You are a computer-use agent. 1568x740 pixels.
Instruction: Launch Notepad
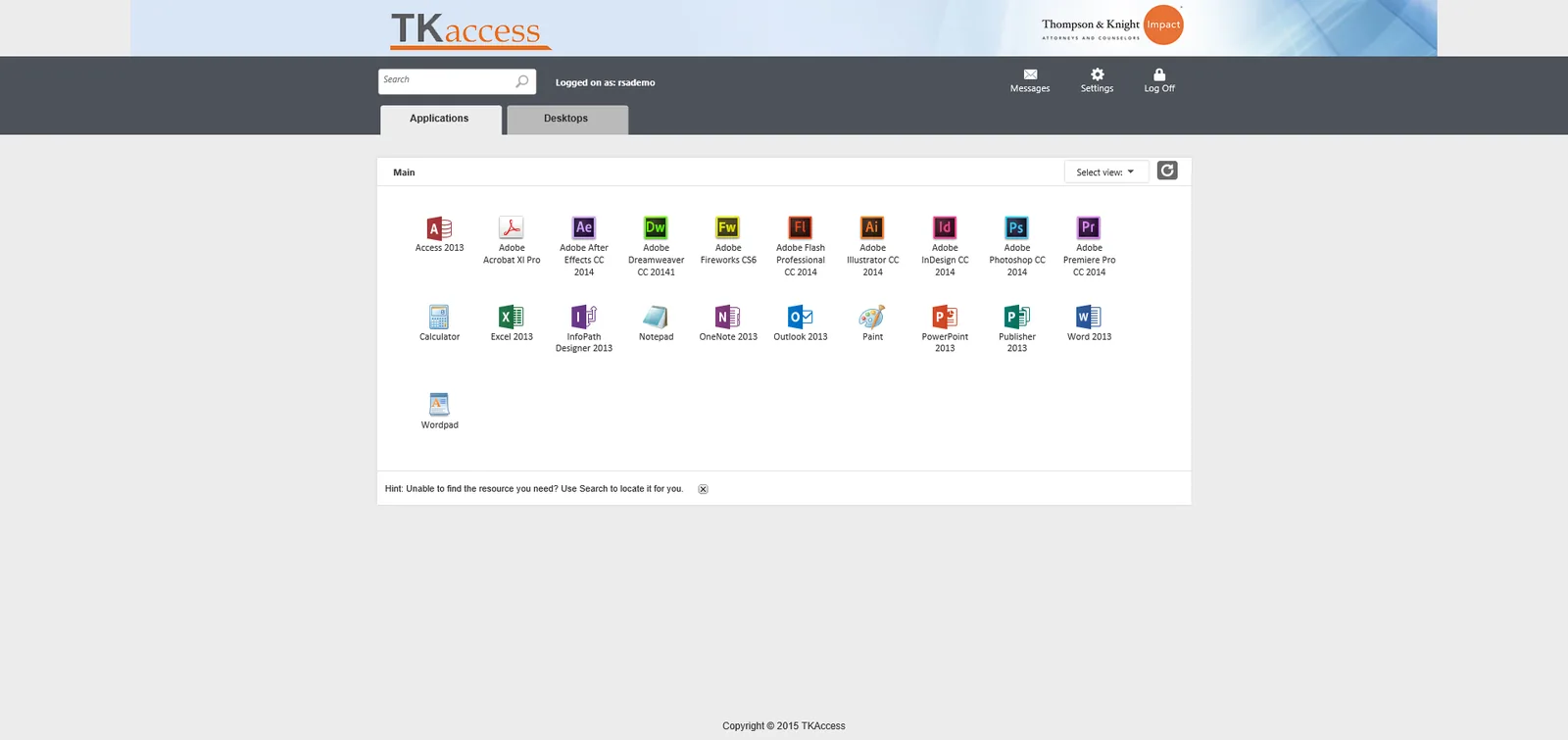pyautogui.click(x=656, y=323)
